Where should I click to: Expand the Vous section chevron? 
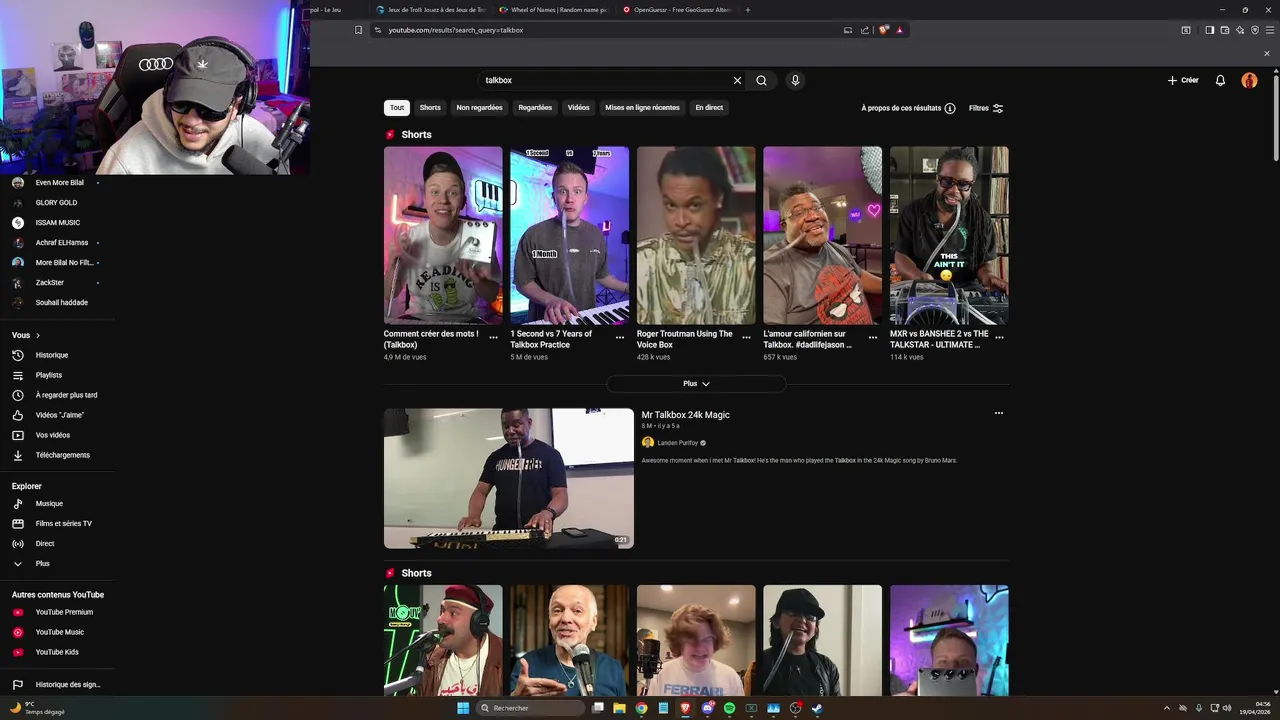(38, 335)
